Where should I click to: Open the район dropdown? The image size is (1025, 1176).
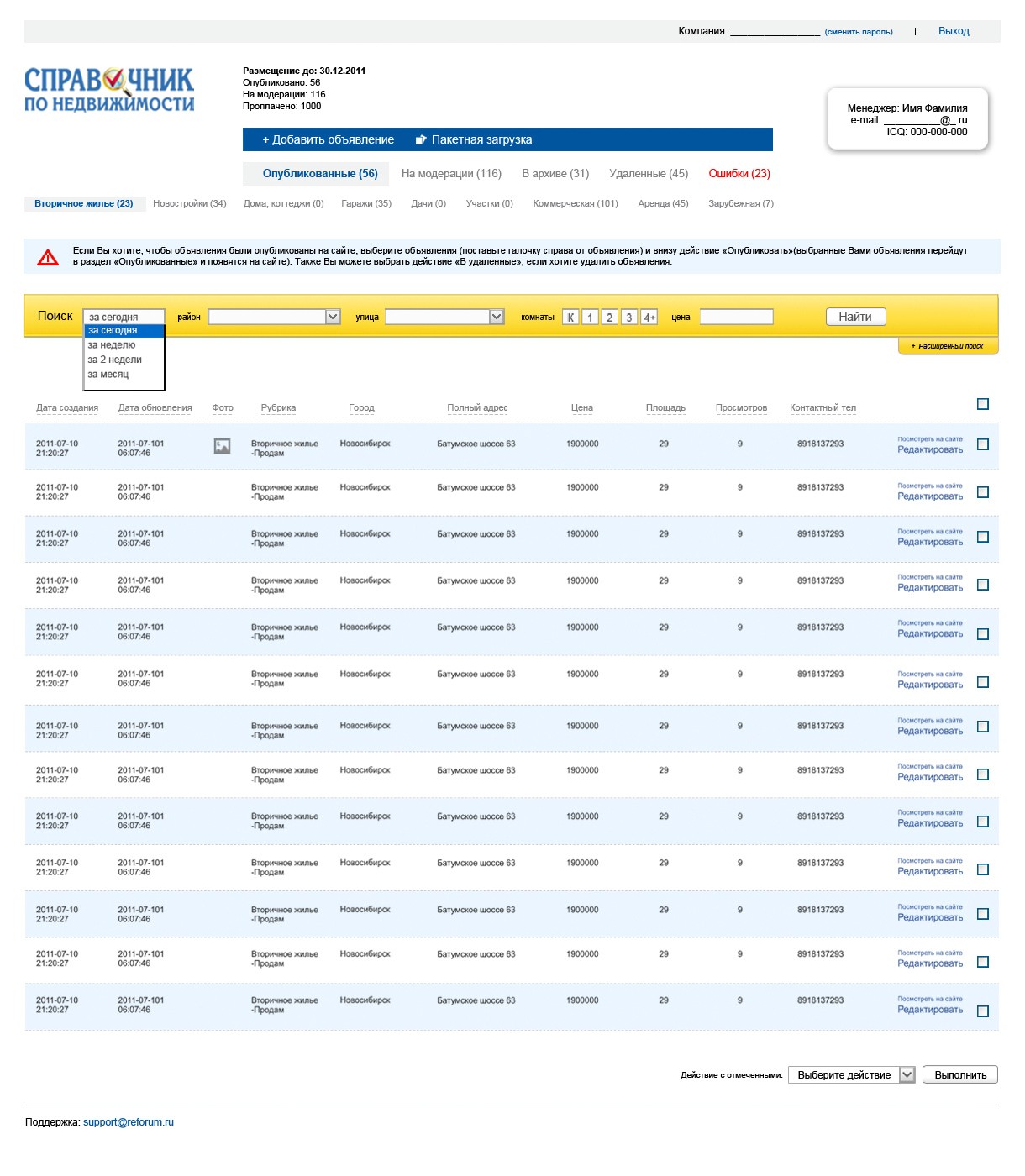click(x=274, y=317)
